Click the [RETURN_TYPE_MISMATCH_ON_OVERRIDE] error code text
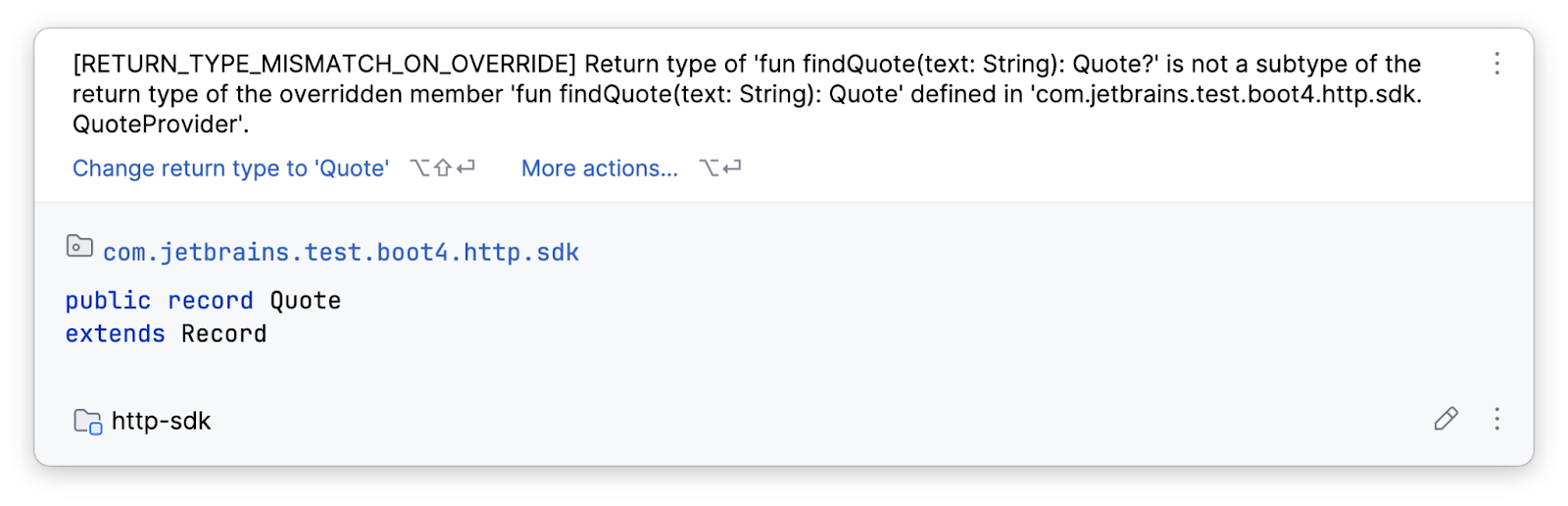 [x=324, y=65]
